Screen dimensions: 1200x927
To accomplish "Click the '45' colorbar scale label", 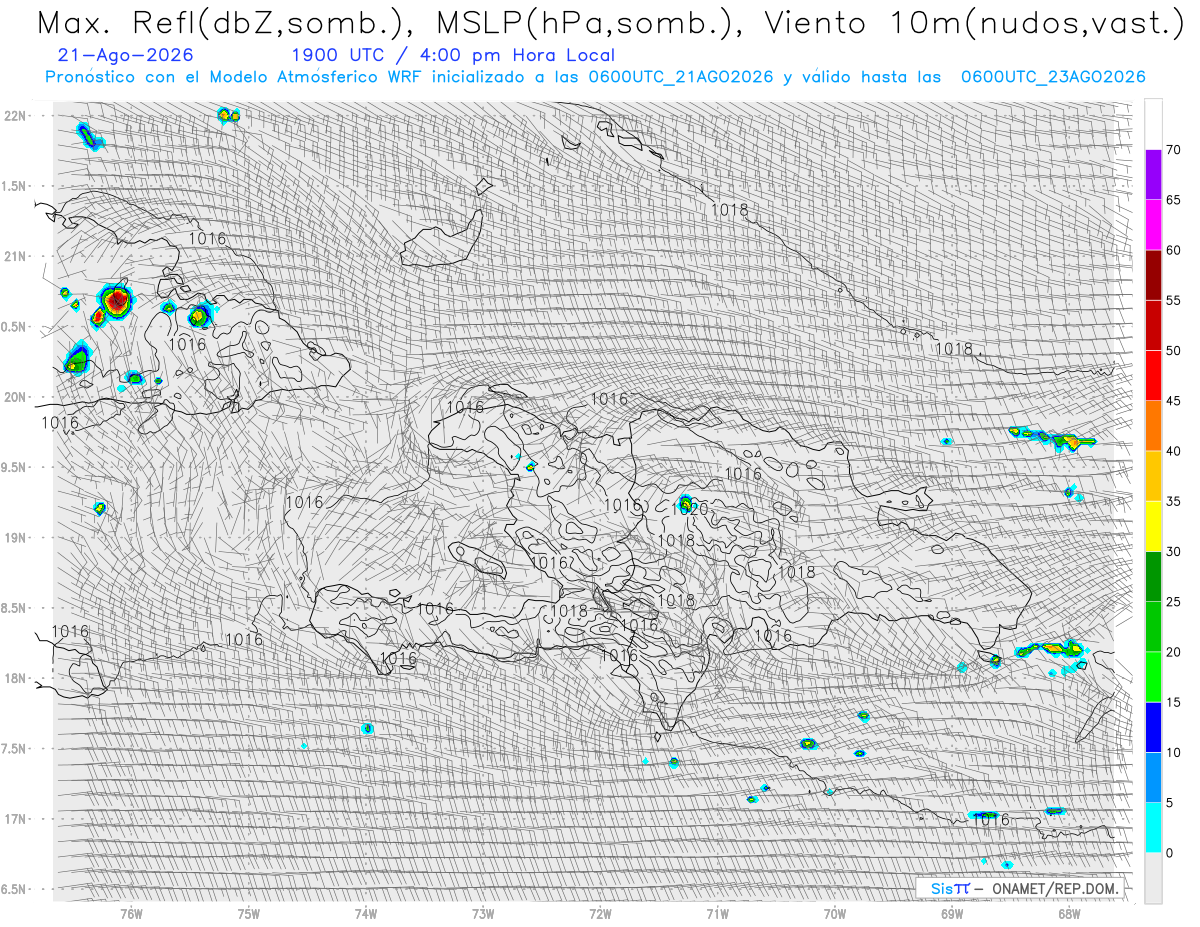I will point(1173,401).
